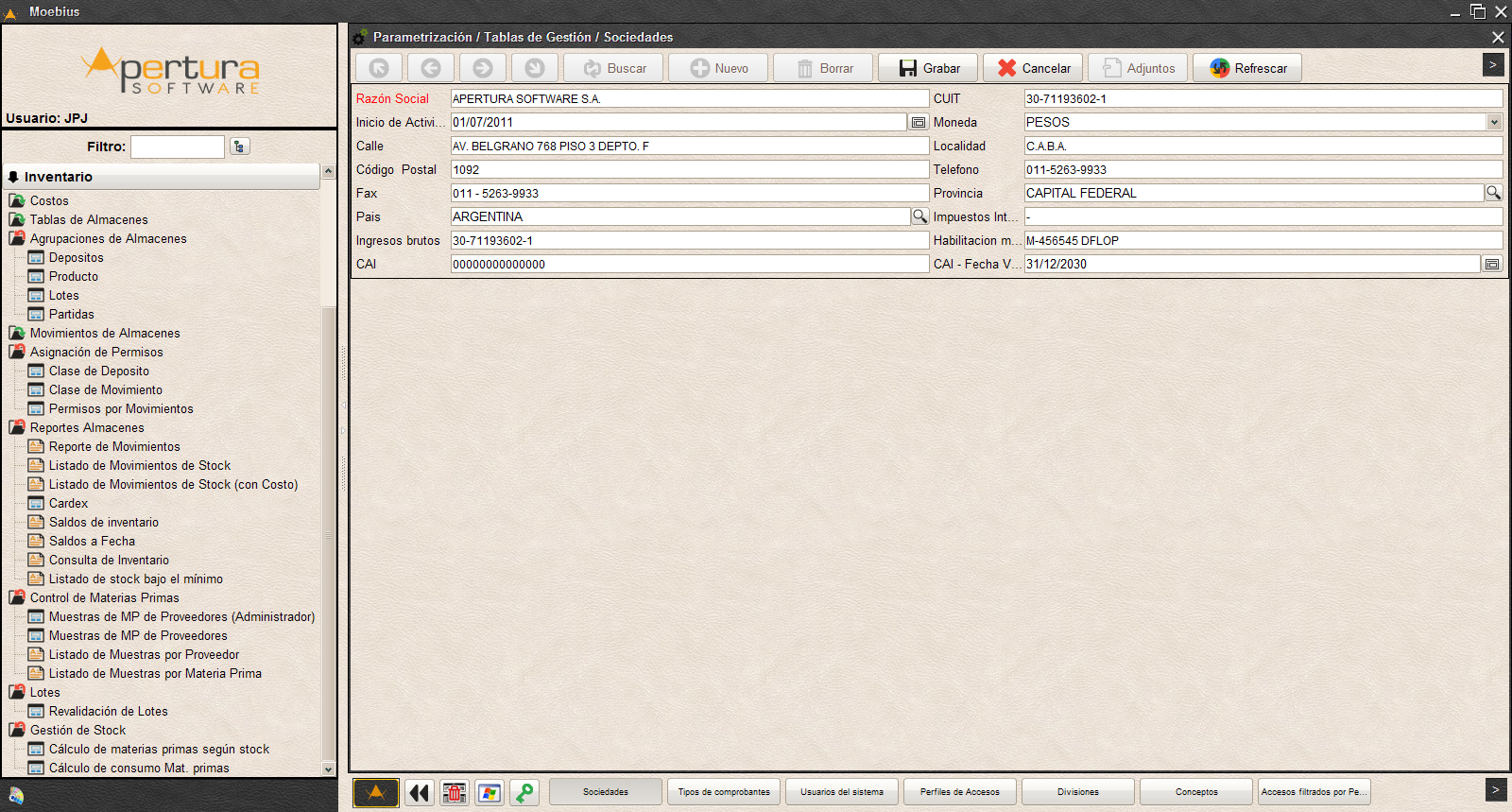Switch to Usuarios del sistema tab
Image resolution: width=1512 pixels, height=812 pixels.
pos(842,792)
